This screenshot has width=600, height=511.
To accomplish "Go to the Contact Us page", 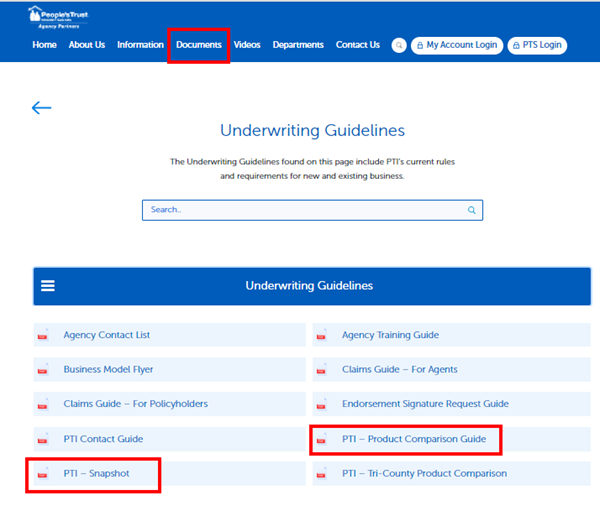I will (x=358, y=45).
